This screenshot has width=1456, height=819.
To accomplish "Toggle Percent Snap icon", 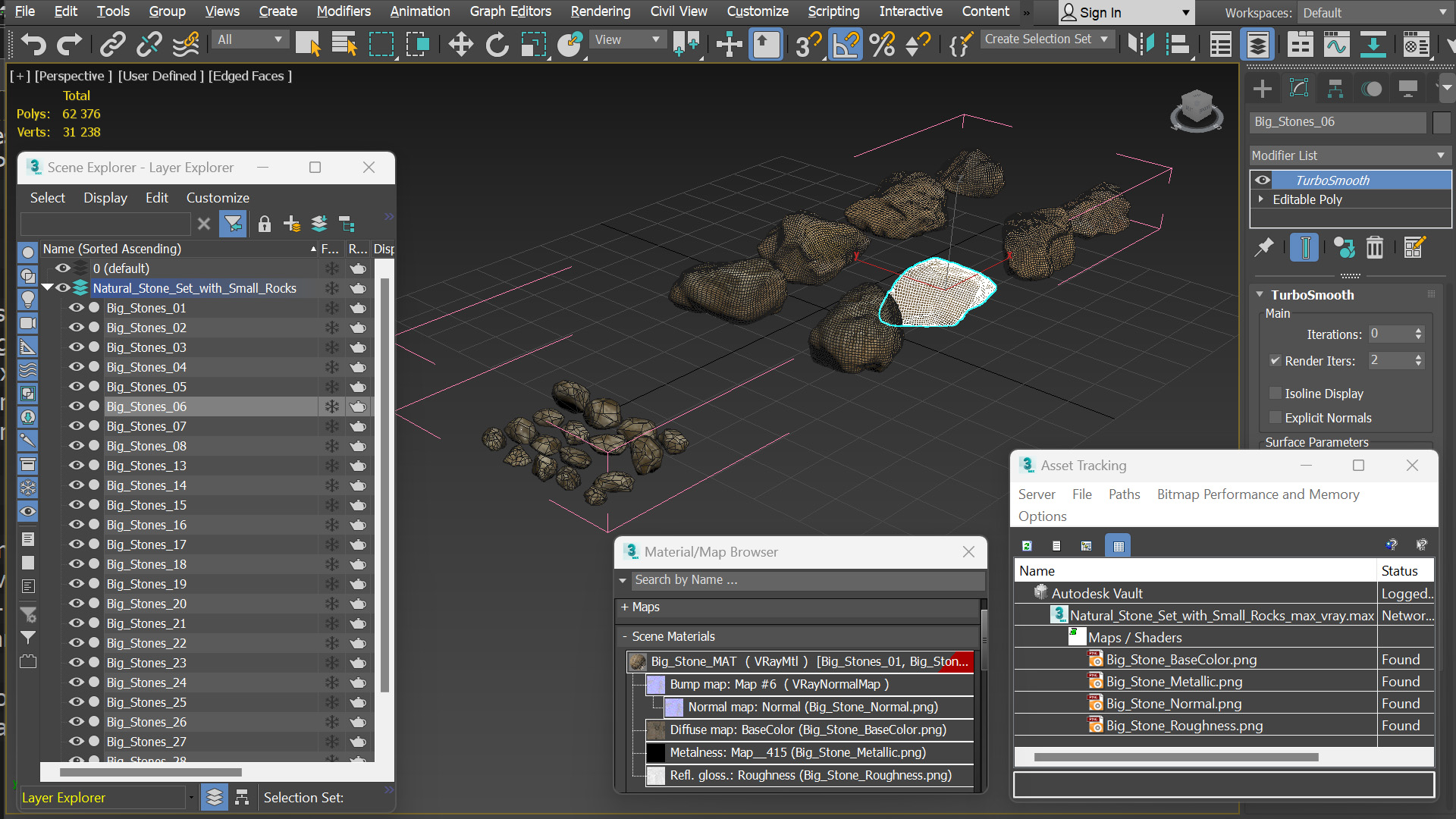I will pyautogui.click(x=882, y=44).
